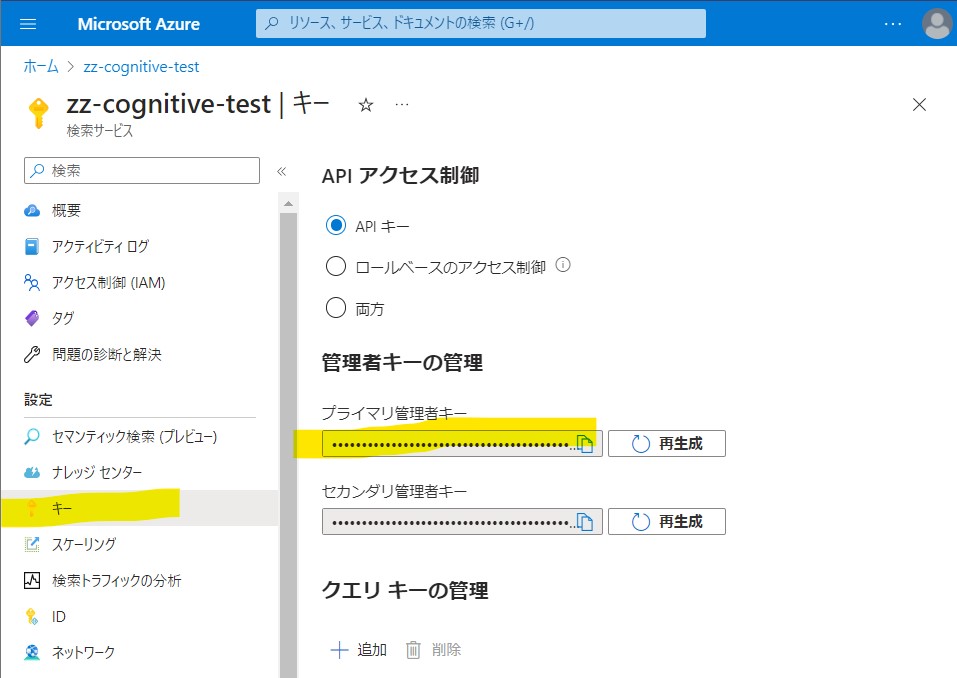Close the キー blade
Viewport: 957px width, 678px height.
(x=919, y=104)
